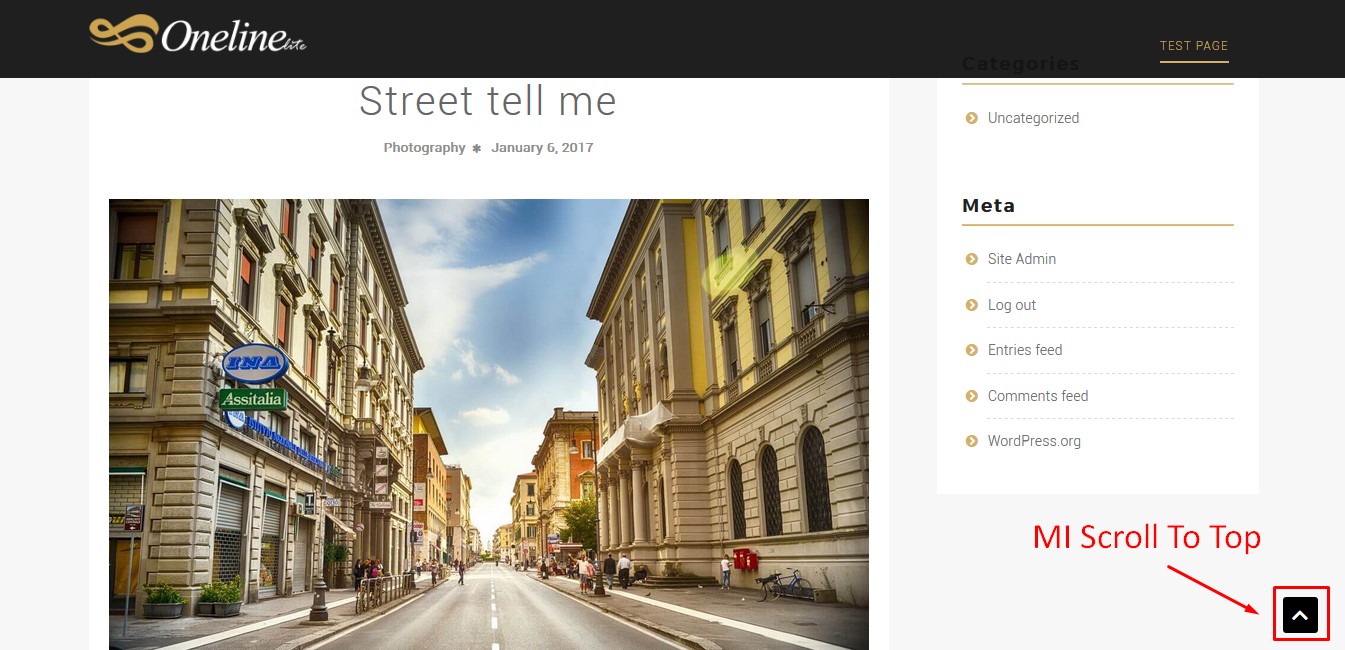Open the Site Admin link
1345x650 pixels.
click(1022, 259)
